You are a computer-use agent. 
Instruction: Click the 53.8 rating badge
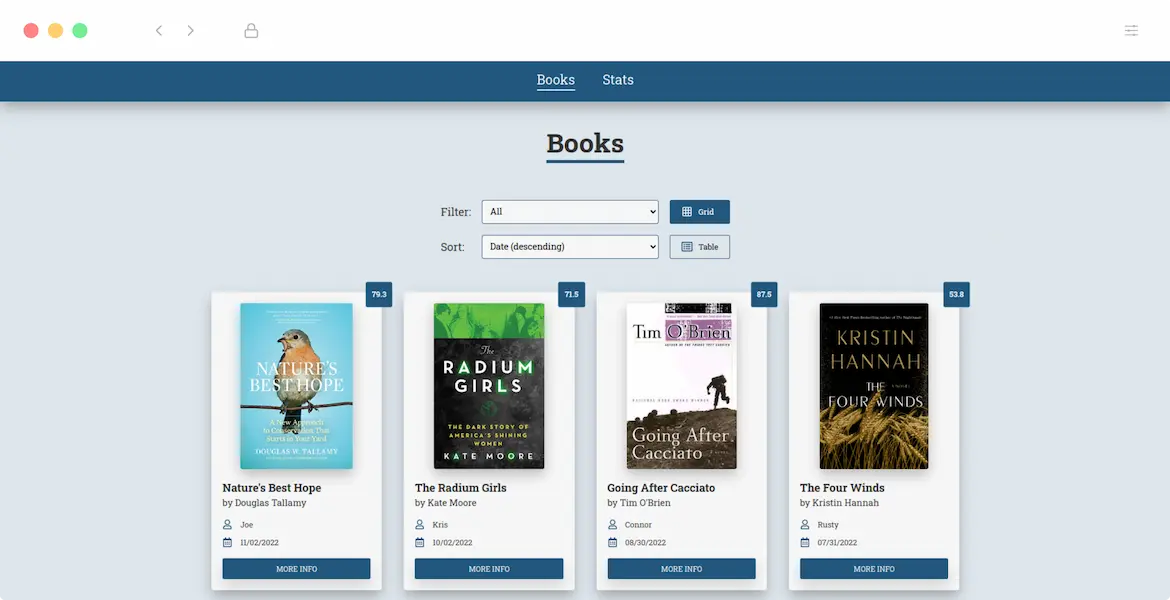[957, 294]
